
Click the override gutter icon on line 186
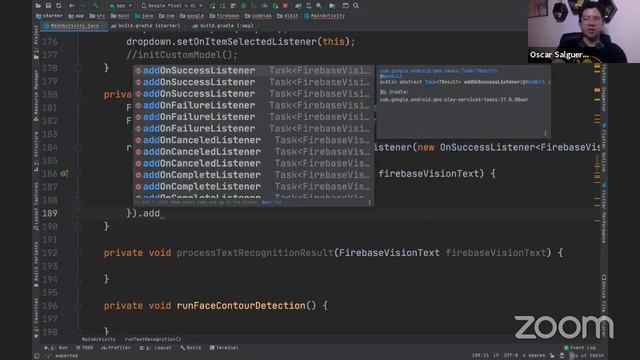click(64, 174)
